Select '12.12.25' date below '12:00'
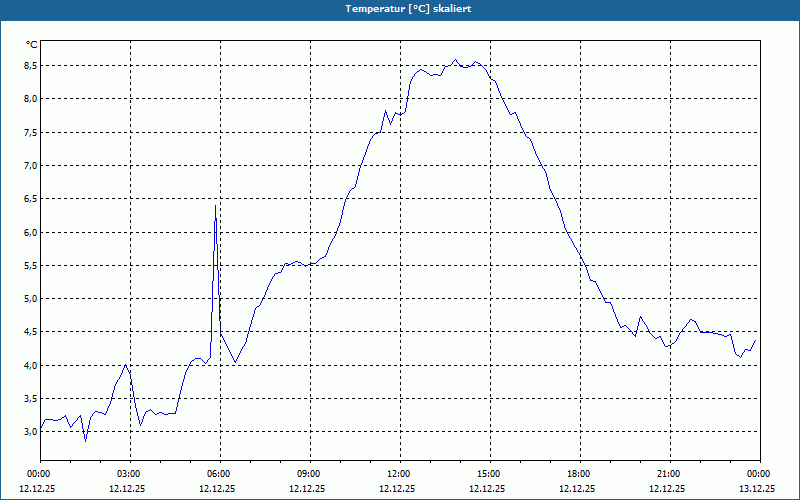The height and width of the screenshot is (500, 800). 397,488
